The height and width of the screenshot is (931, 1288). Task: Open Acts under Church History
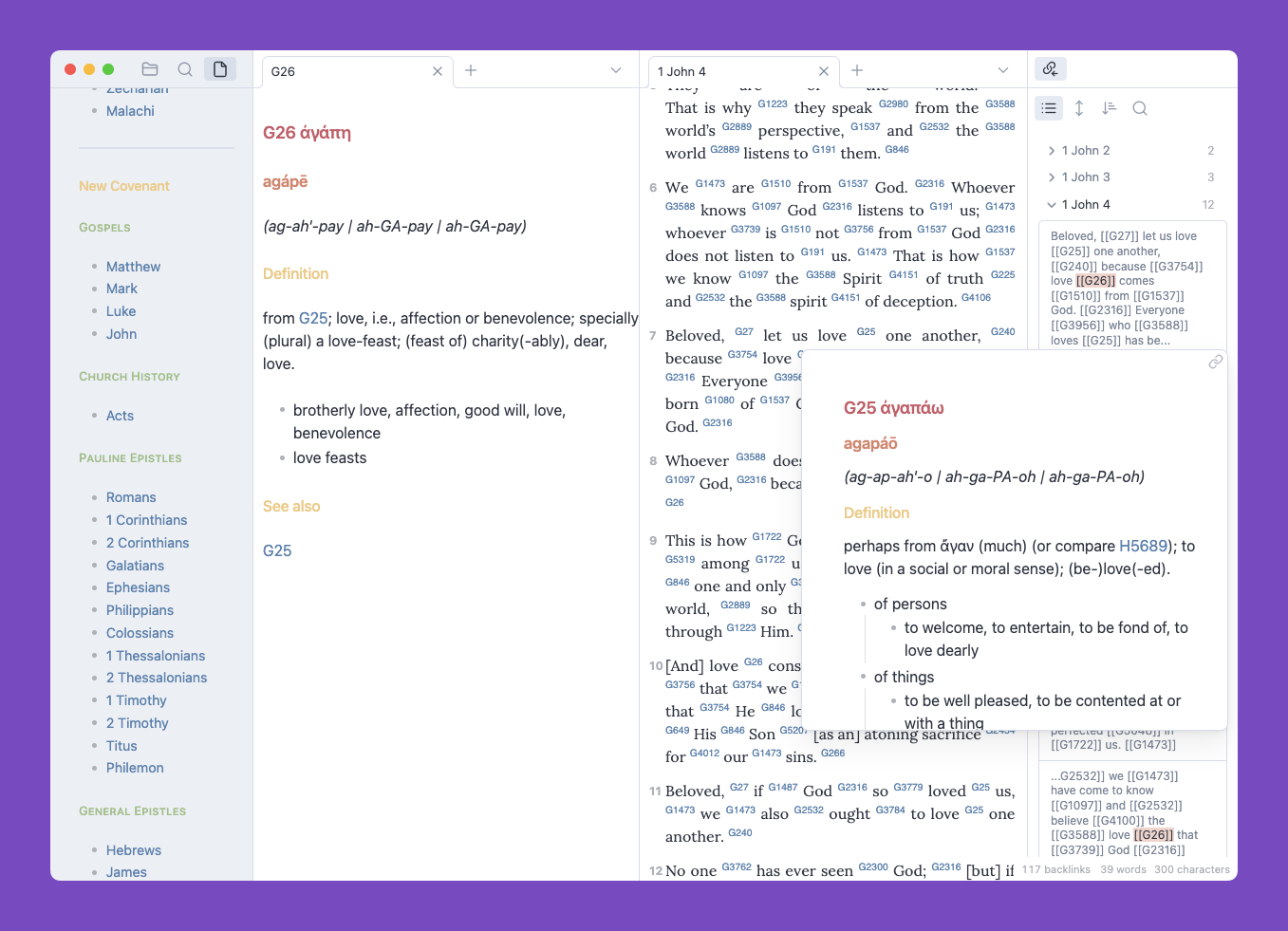tap(120, 416)
